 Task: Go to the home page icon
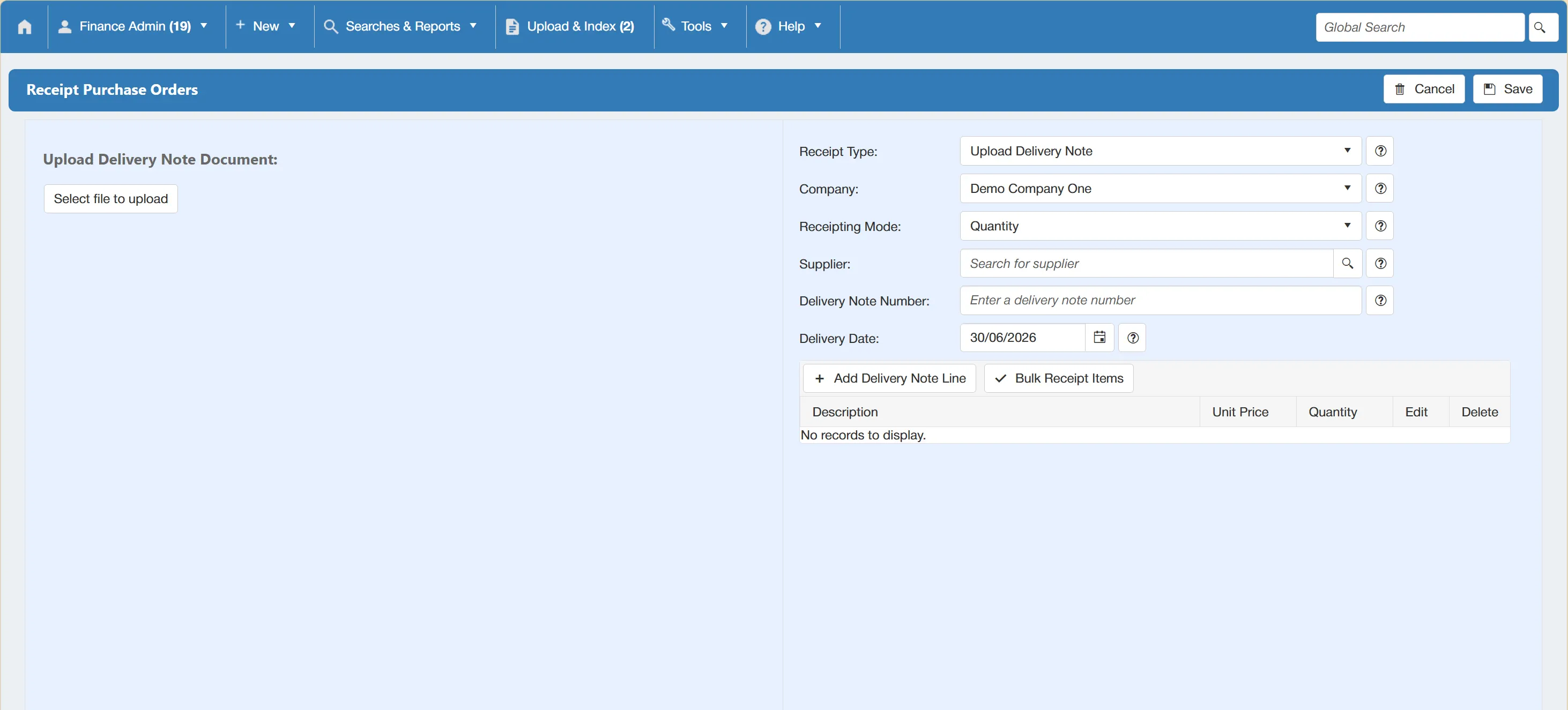(24, 27)
